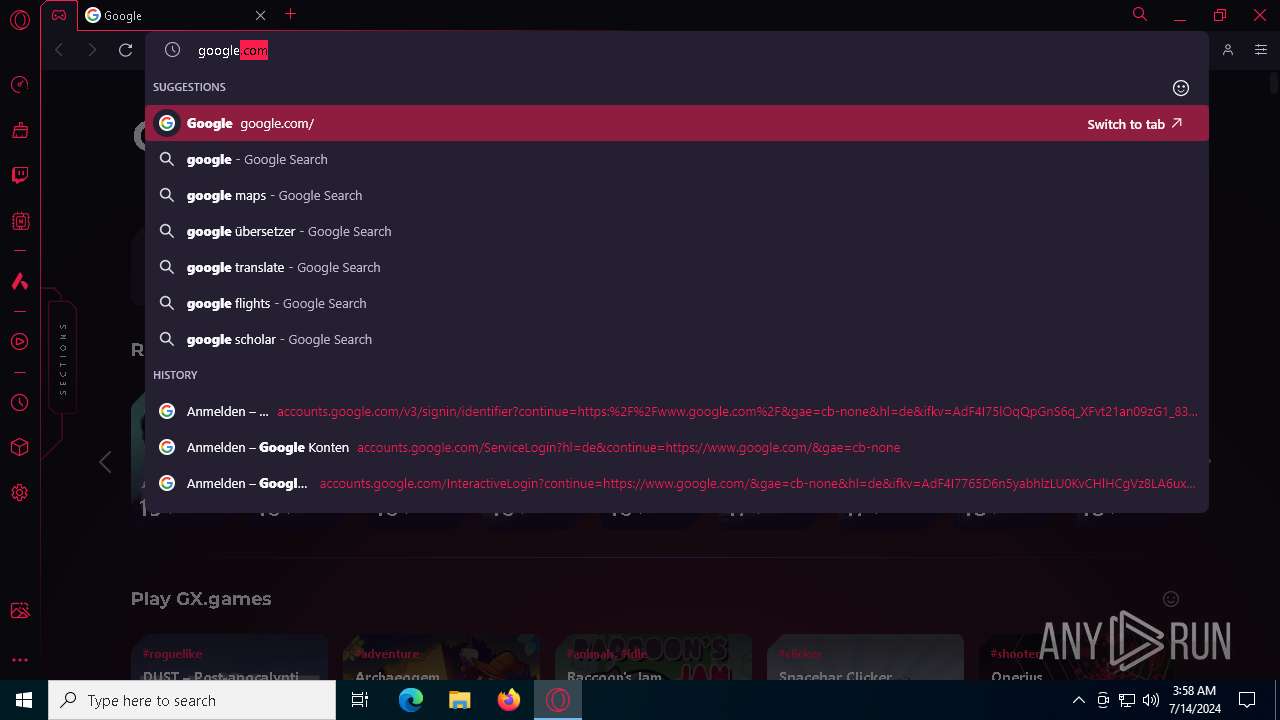Close the Google tab
The height and width of the screenshot is (720, 1280).
pos(260,15)
